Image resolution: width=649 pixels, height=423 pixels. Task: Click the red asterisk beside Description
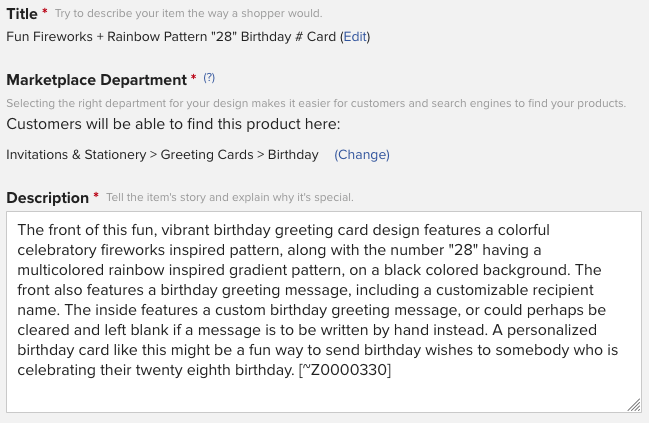click(96, 195)
